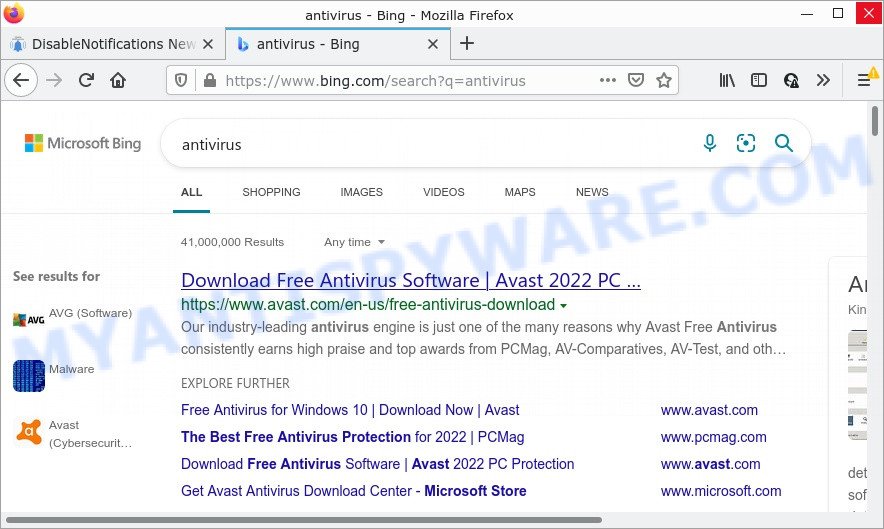Save page to Pocket
884x529 pixels.
[636, 81]
